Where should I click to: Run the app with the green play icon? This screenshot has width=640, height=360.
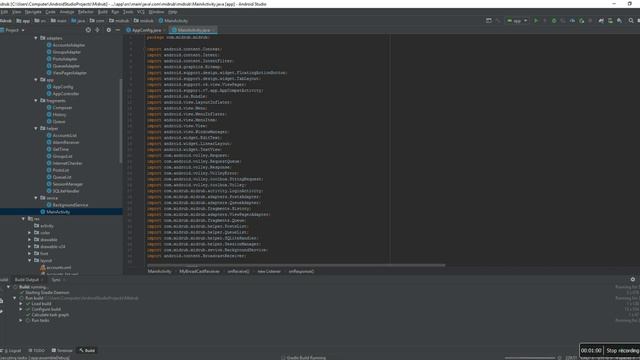536,20
